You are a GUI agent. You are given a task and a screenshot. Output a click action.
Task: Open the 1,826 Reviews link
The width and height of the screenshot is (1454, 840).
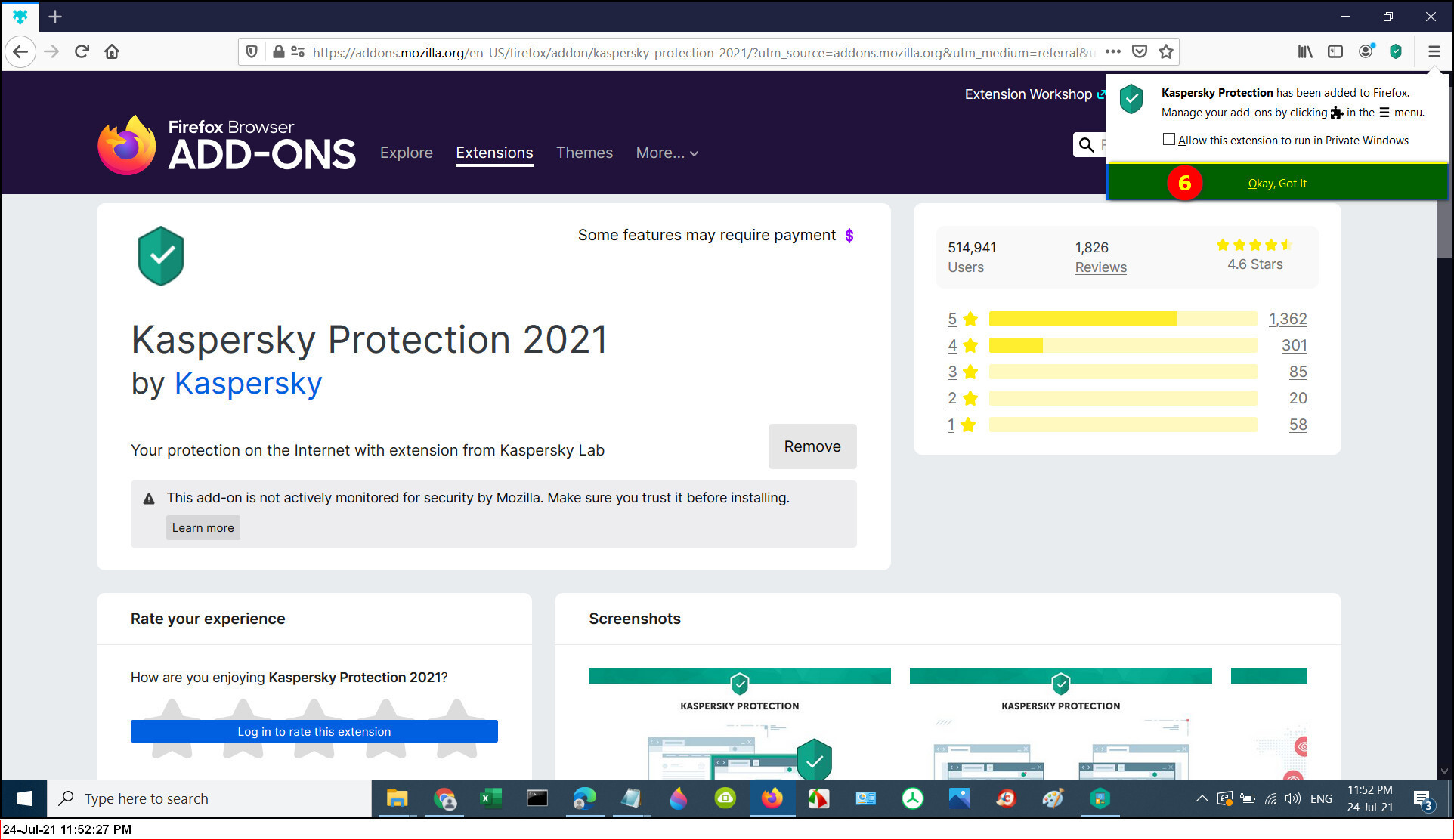[x=1100, y=258]
